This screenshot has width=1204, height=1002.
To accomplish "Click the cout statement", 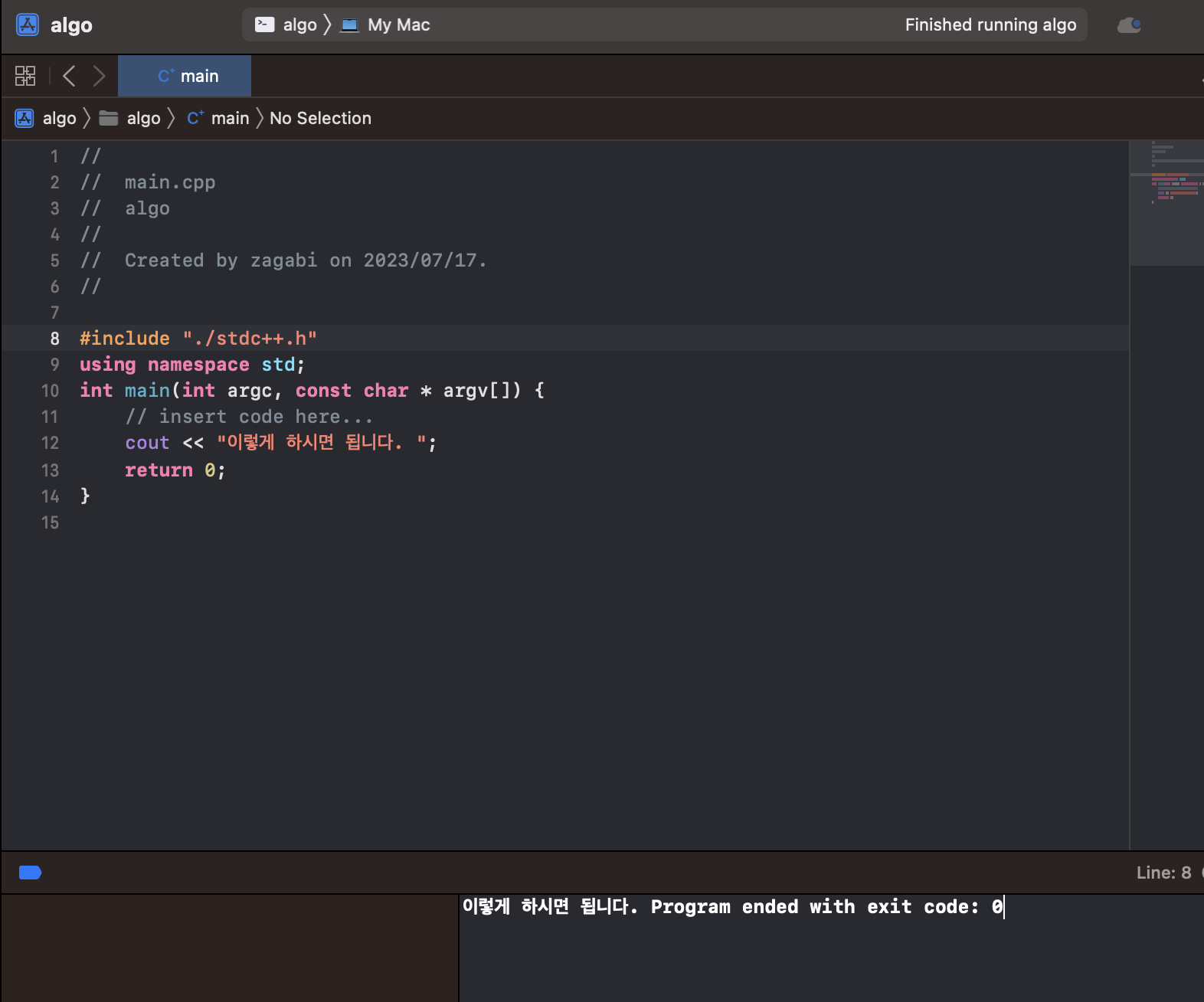I will (281, 443).
